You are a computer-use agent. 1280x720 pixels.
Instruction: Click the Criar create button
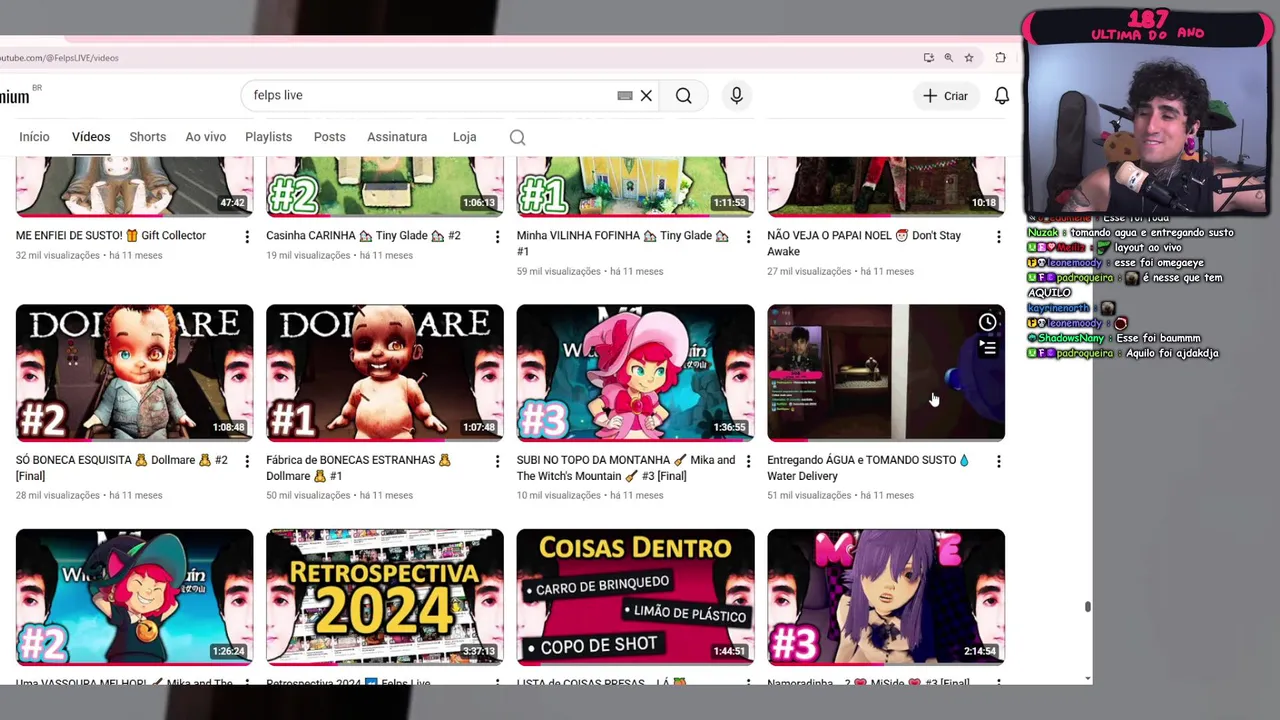tap(945, 96)
